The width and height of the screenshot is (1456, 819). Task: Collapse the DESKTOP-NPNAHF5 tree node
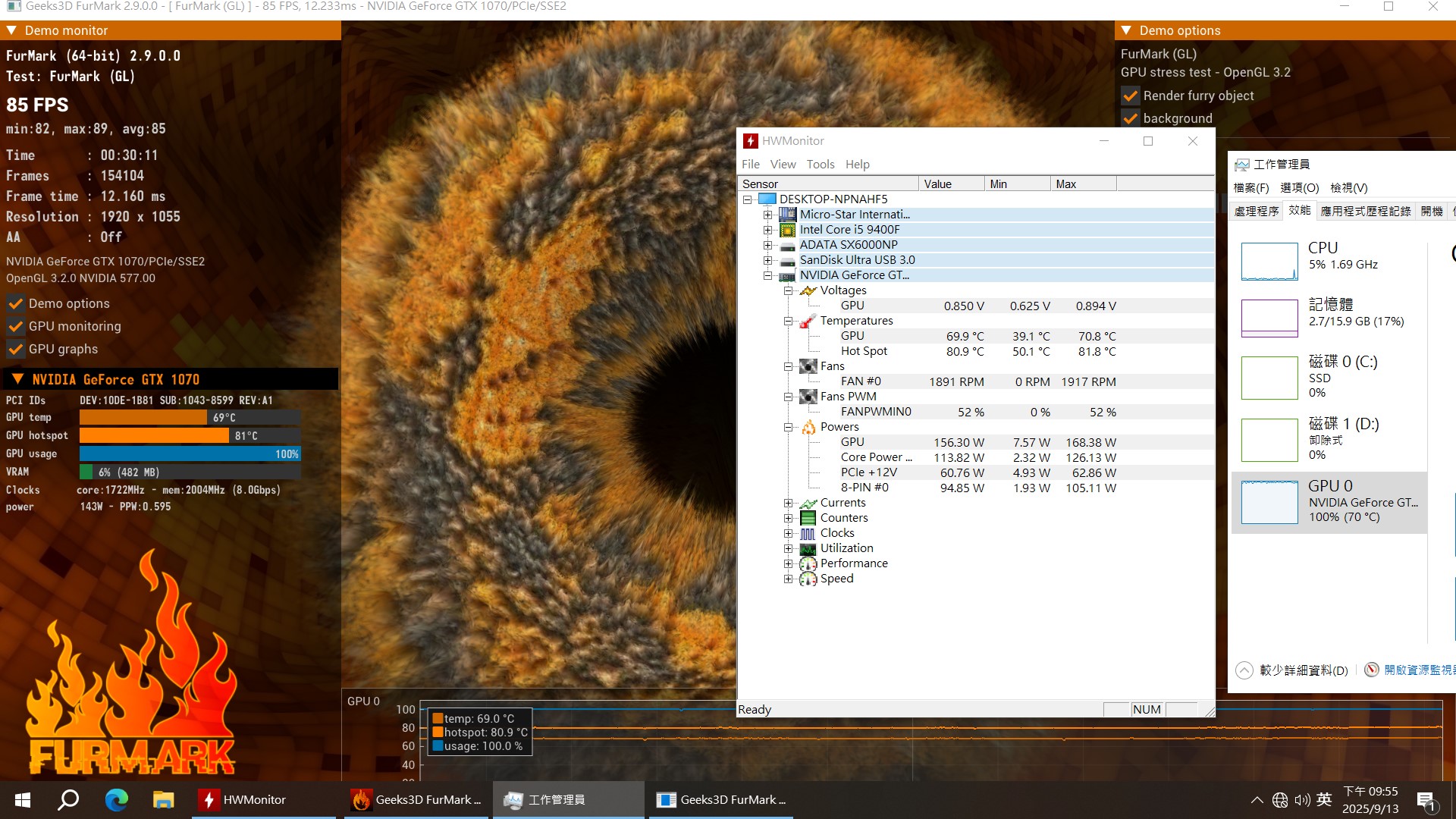[747, 199]
